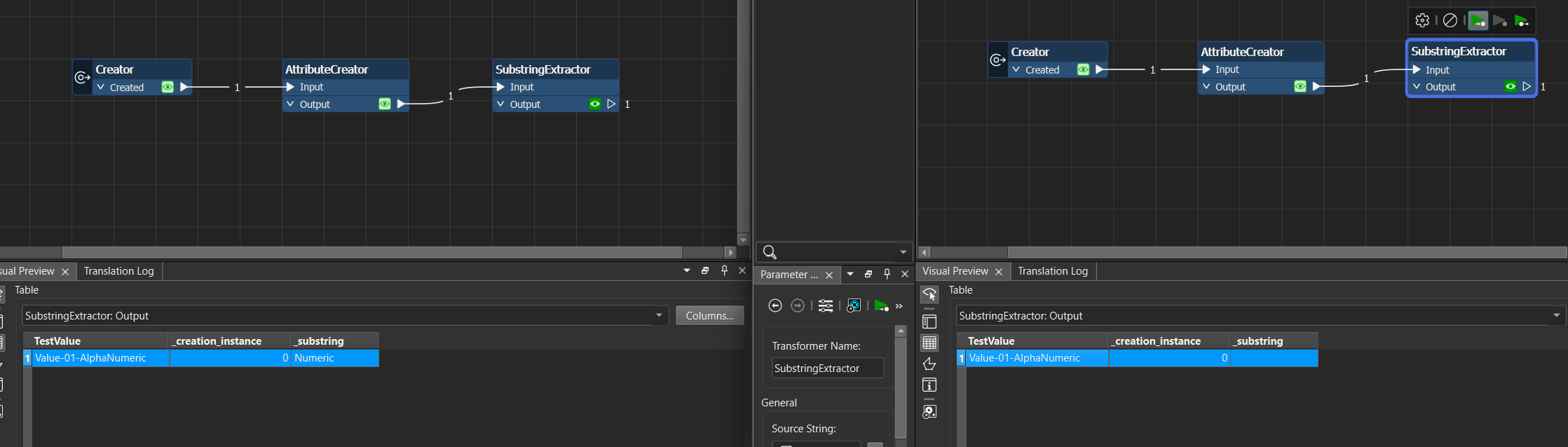Open the sliders settings icon in the Parameter Editor
1568x447 pixels.
[x=826, y=305]
